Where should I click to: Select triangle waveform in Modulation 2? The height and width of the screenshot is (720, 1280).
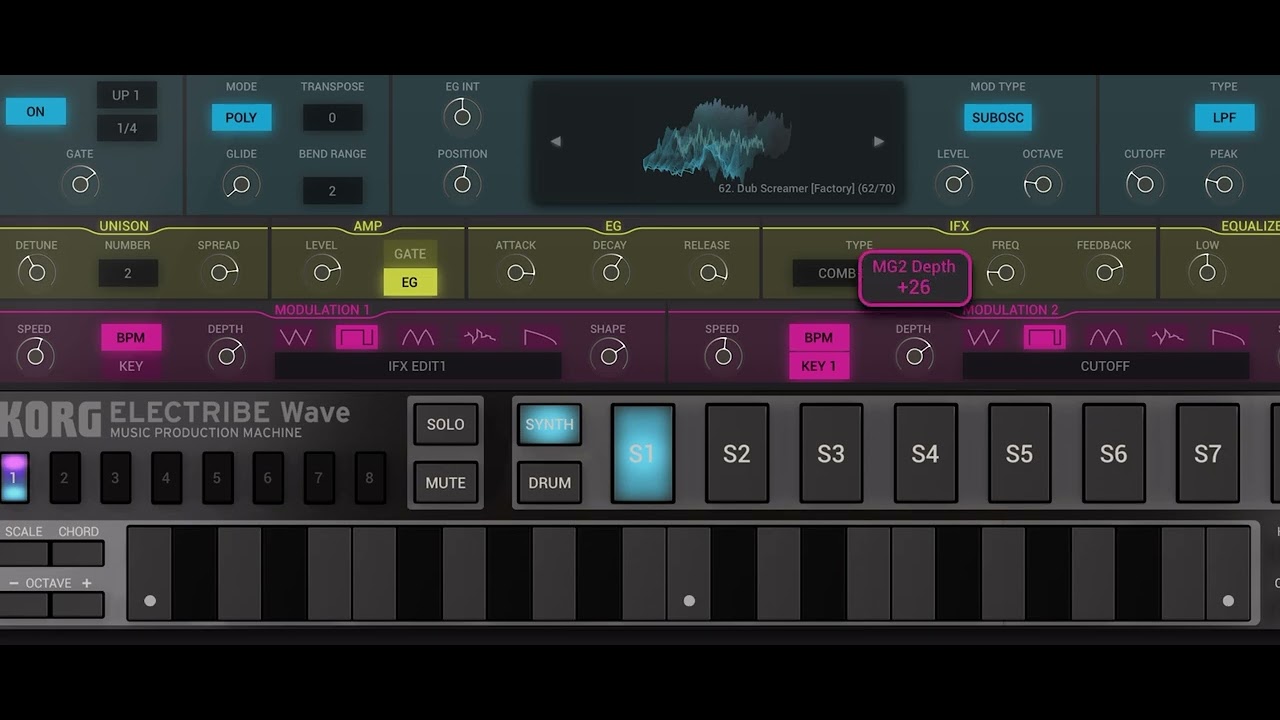tap(984, 337)
